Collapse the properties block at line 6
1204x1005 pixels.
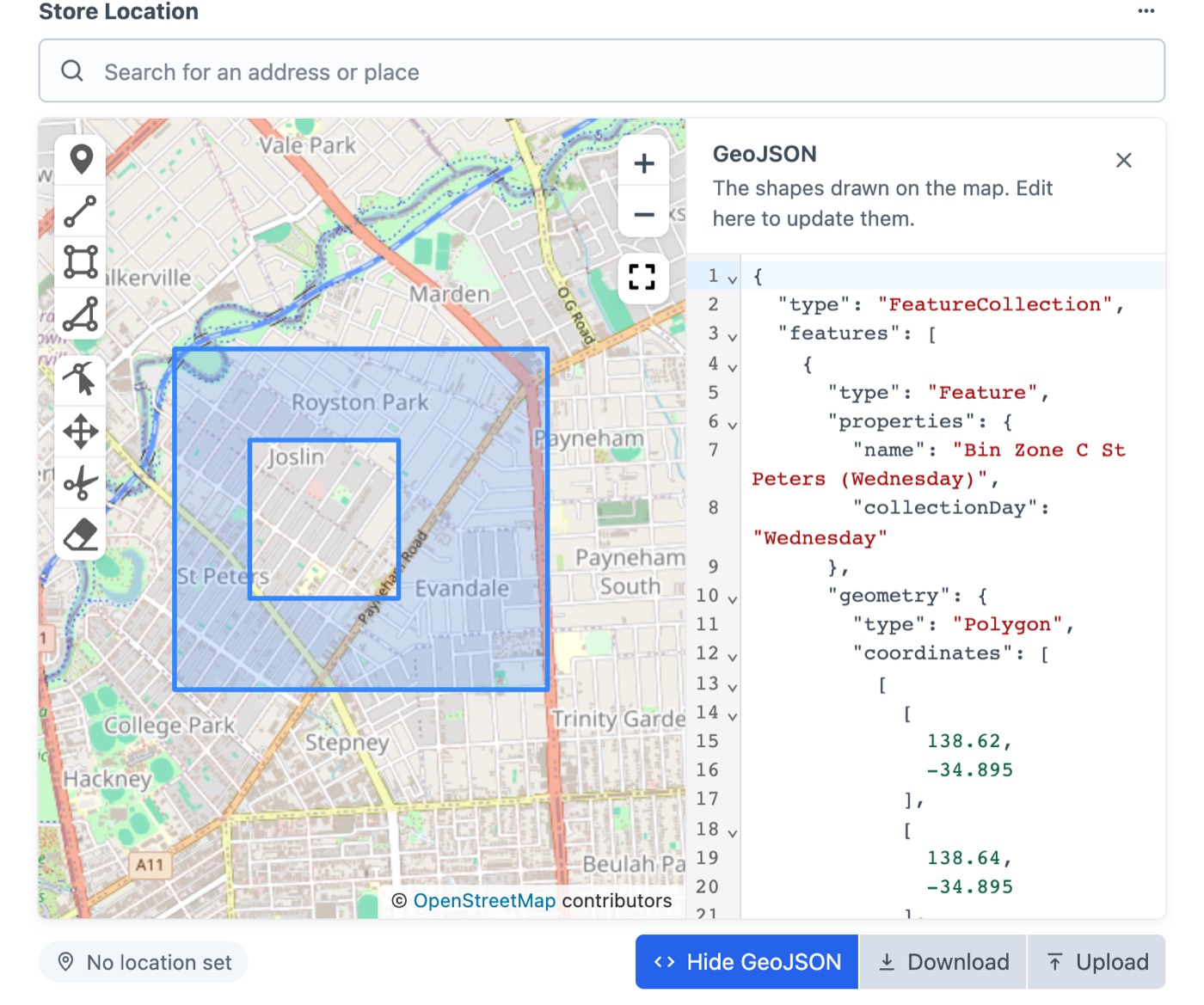[732, 425]
